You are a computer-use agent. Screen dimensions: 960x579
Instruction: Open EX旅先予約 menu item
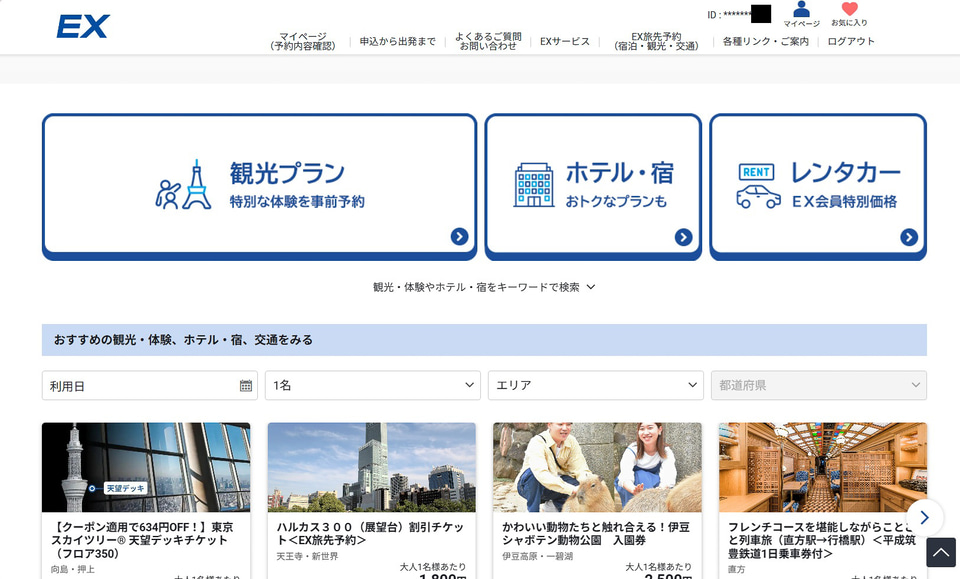coord(656,41)
